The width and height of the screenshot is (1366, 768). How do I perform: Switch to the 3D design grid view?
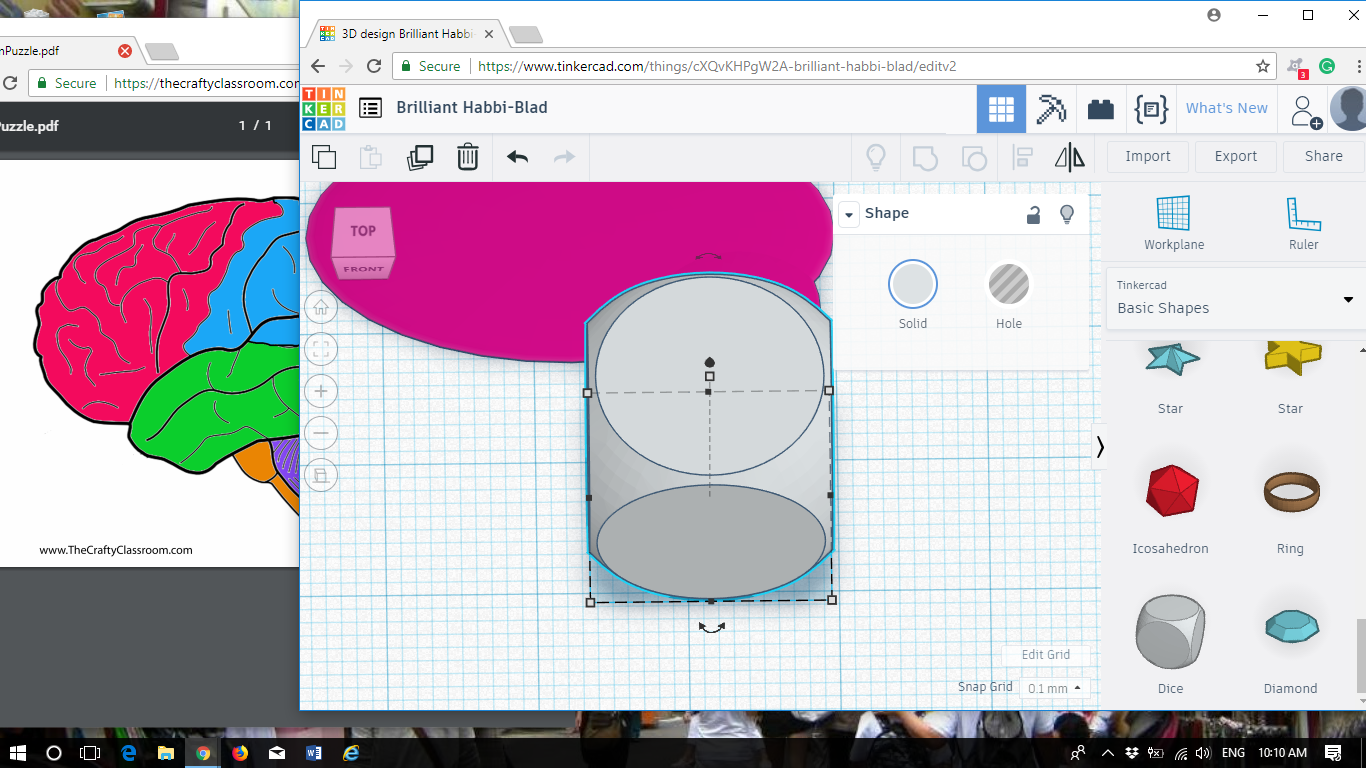1001,109
